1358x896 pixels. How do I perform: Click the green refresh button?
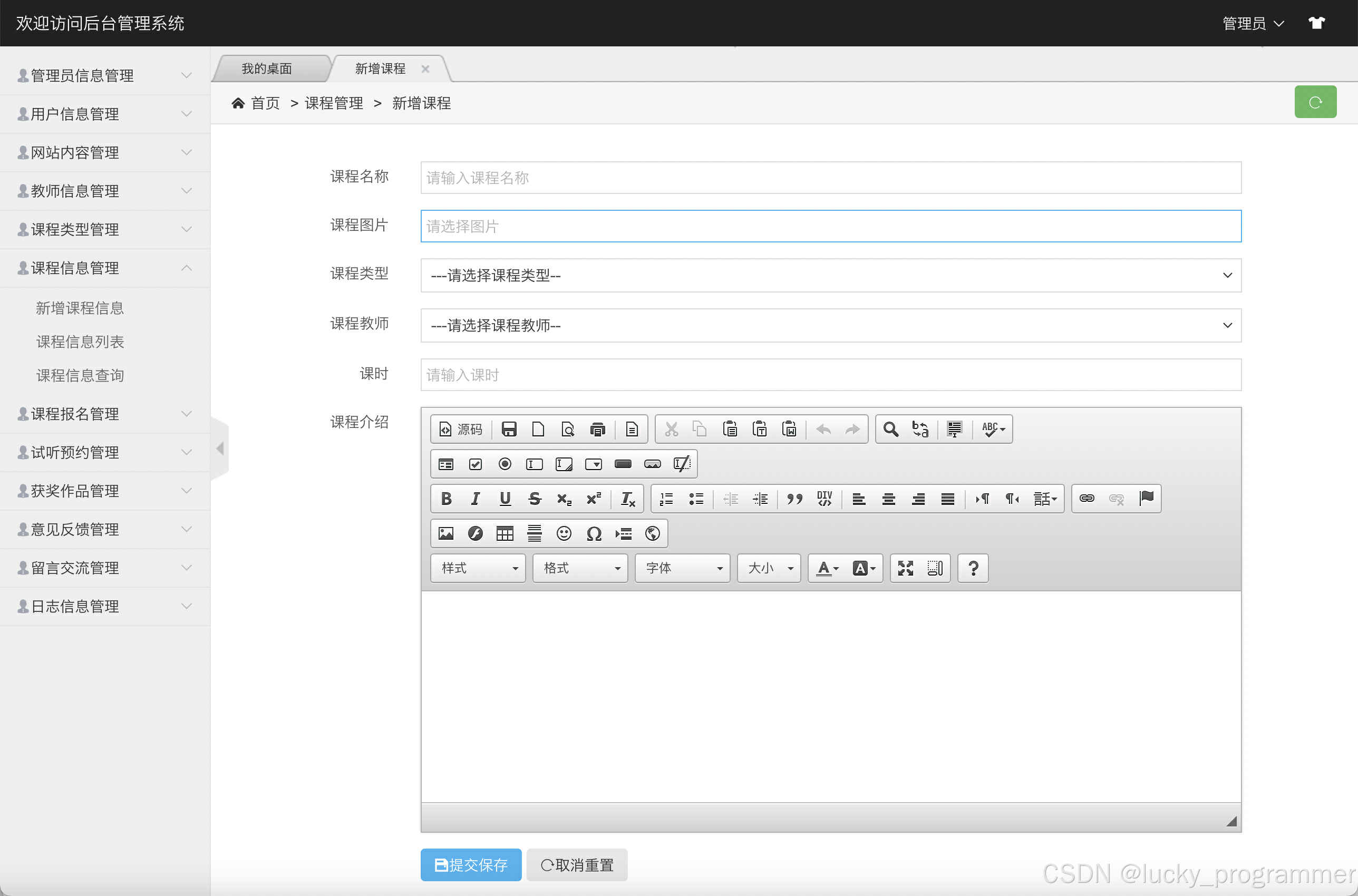[x=1315, y=102]
